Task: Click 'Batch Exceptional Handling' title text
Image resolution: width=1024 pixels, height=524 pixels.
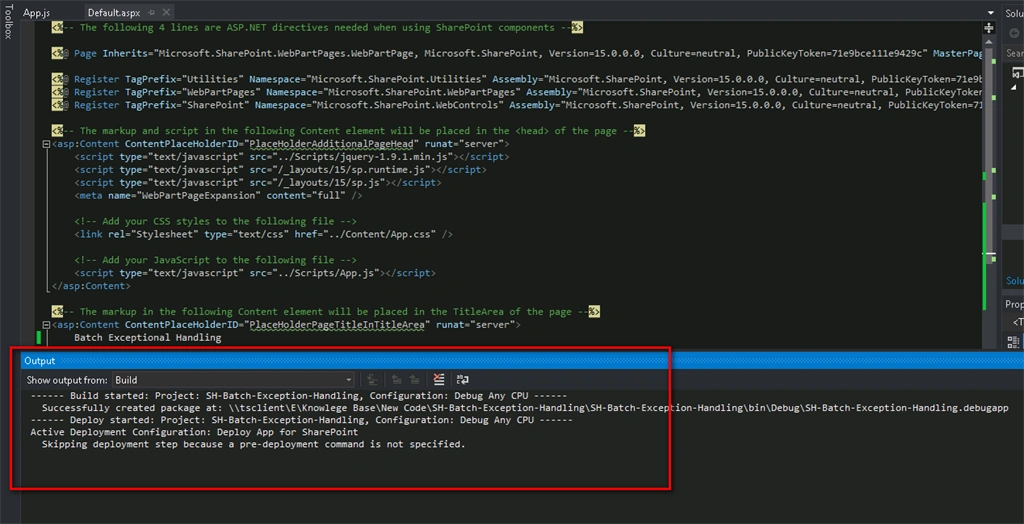Action: coord(148,338)
